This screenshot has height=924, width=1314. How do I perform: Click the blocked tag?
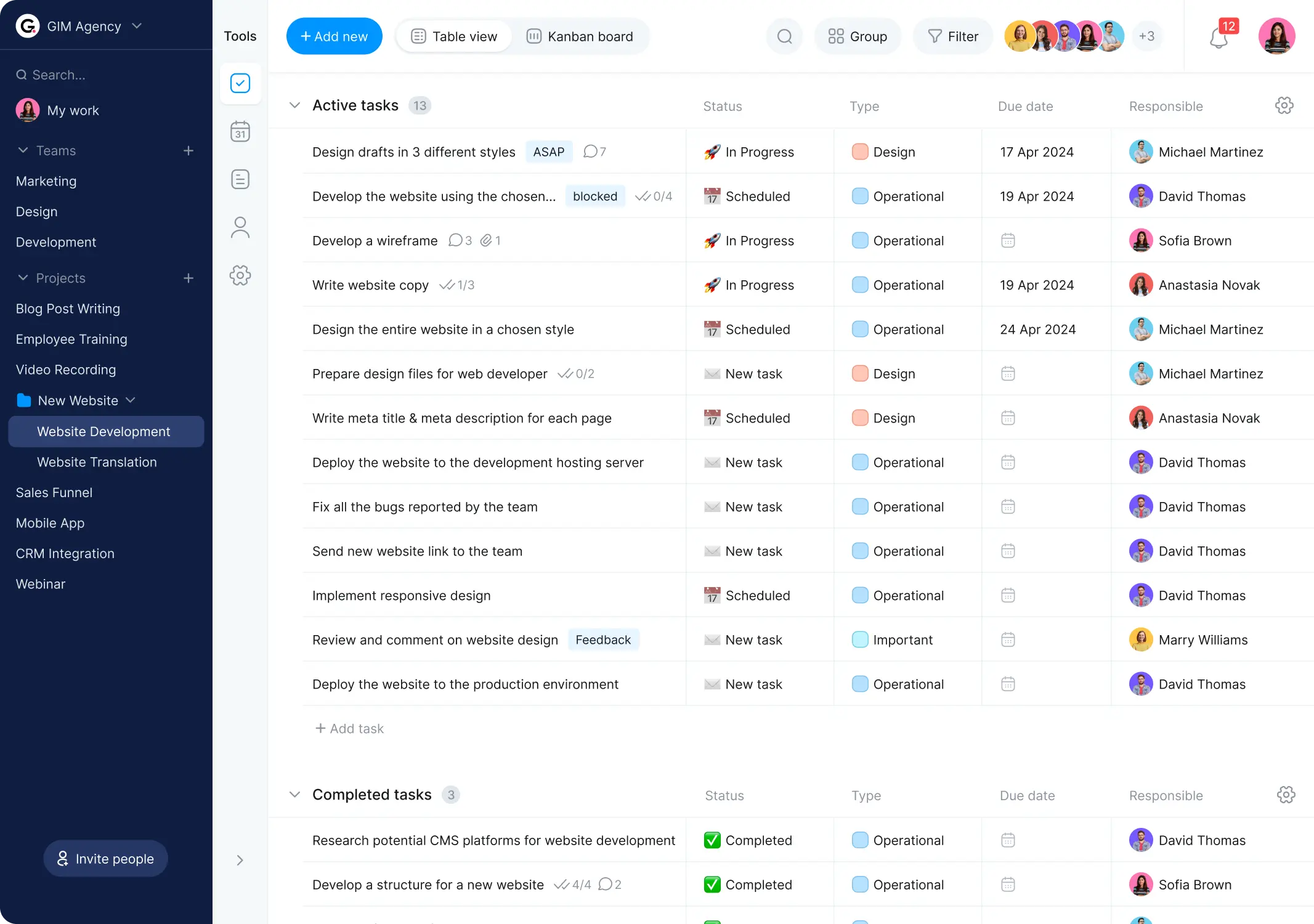coord(595,197)
